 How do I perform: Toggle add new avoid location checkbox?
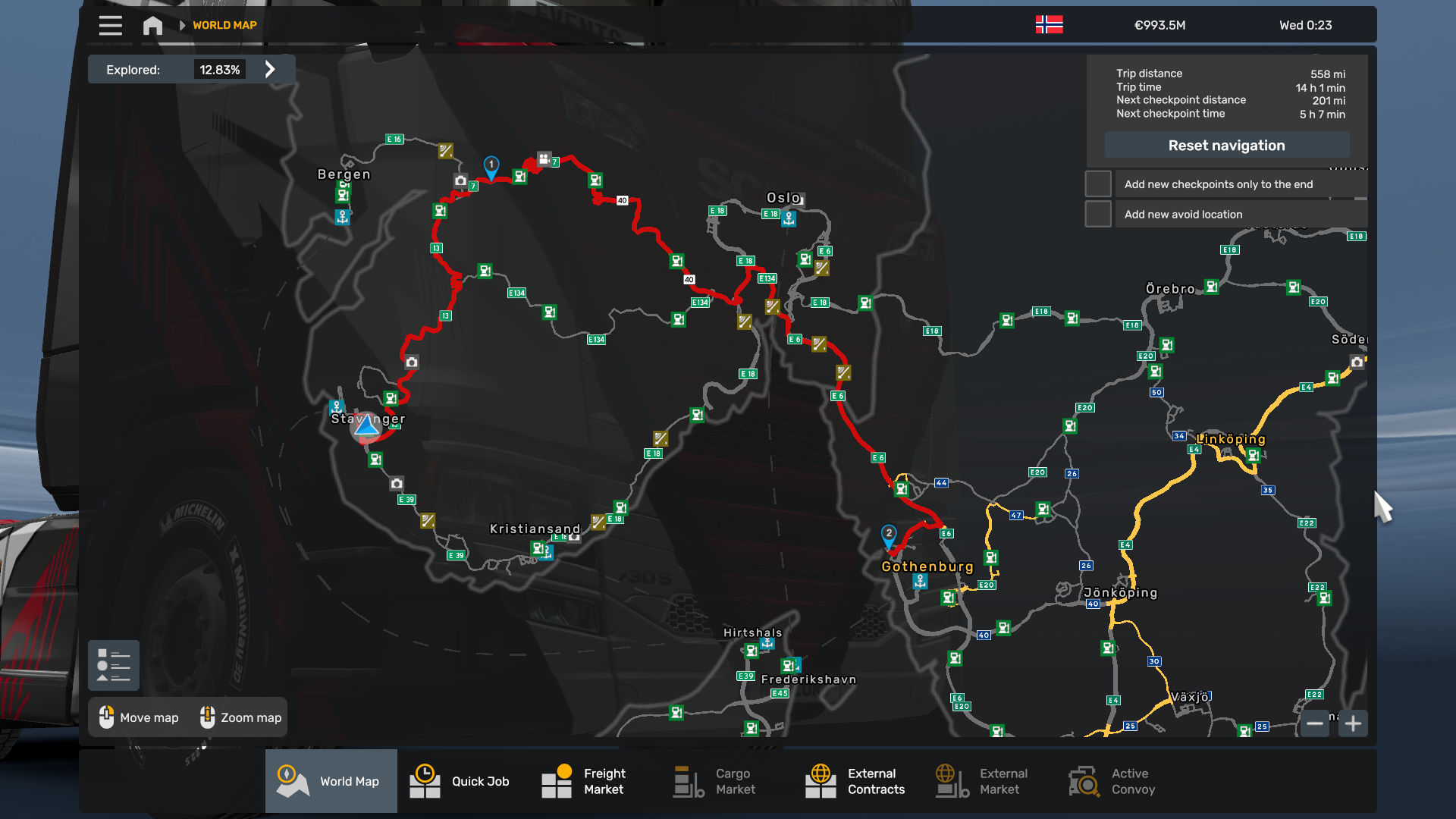1098,215
